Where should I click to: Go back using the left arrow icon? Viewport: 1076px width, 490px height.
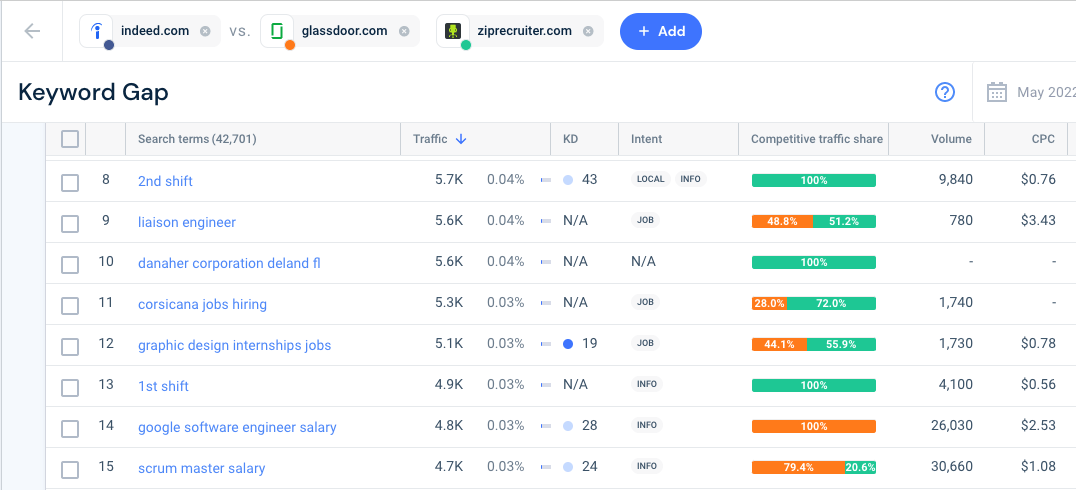32,31
